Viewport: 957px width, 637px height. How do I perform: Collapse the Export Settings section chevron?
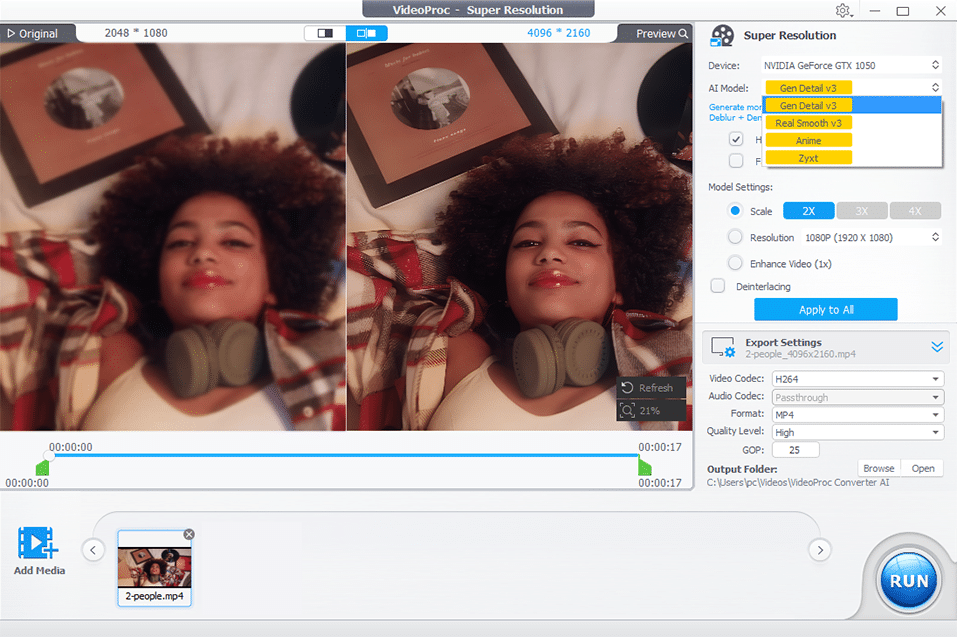click(x=937, y=347)
